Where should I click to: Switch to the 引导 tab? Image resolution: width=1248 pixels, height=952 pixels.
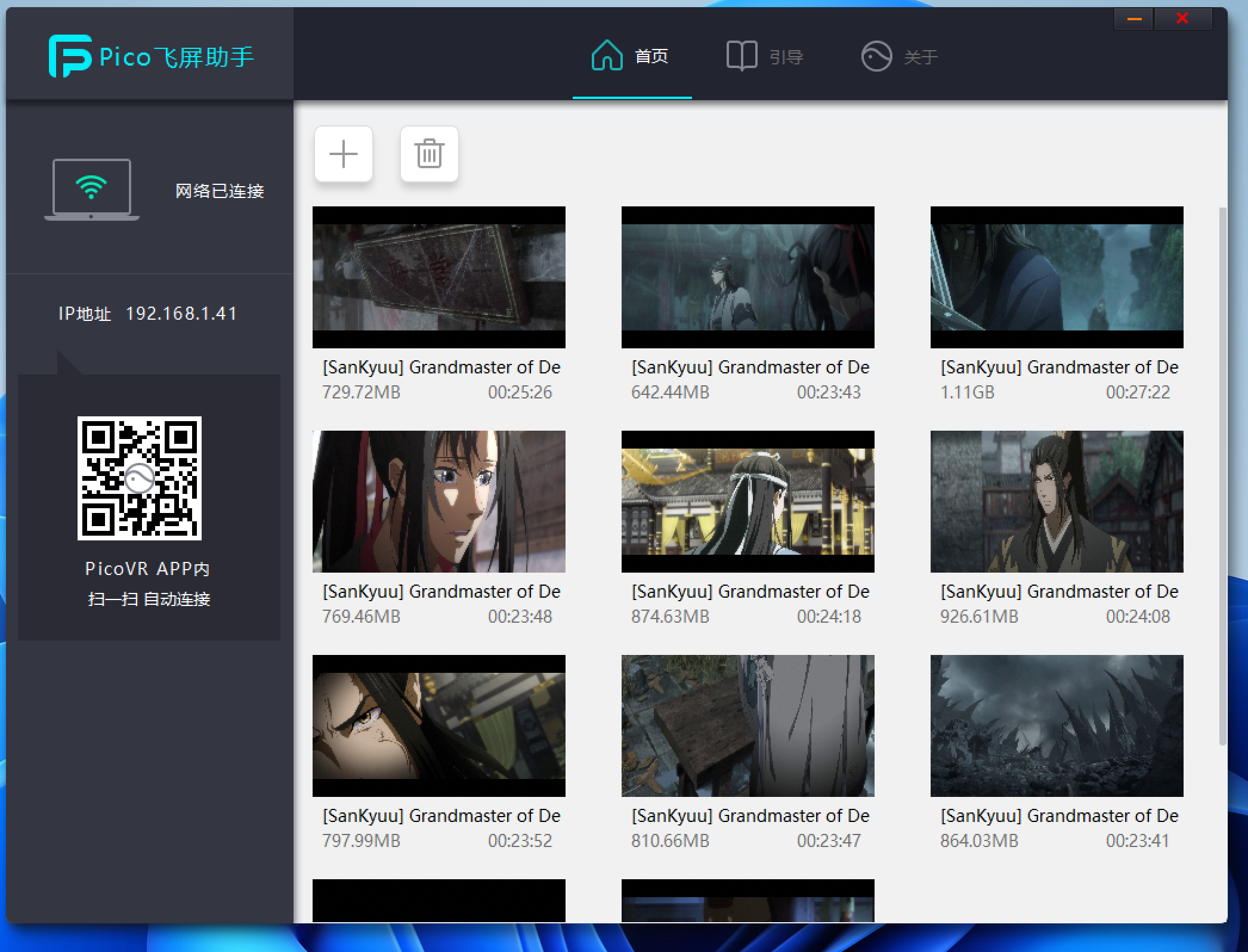786,57
